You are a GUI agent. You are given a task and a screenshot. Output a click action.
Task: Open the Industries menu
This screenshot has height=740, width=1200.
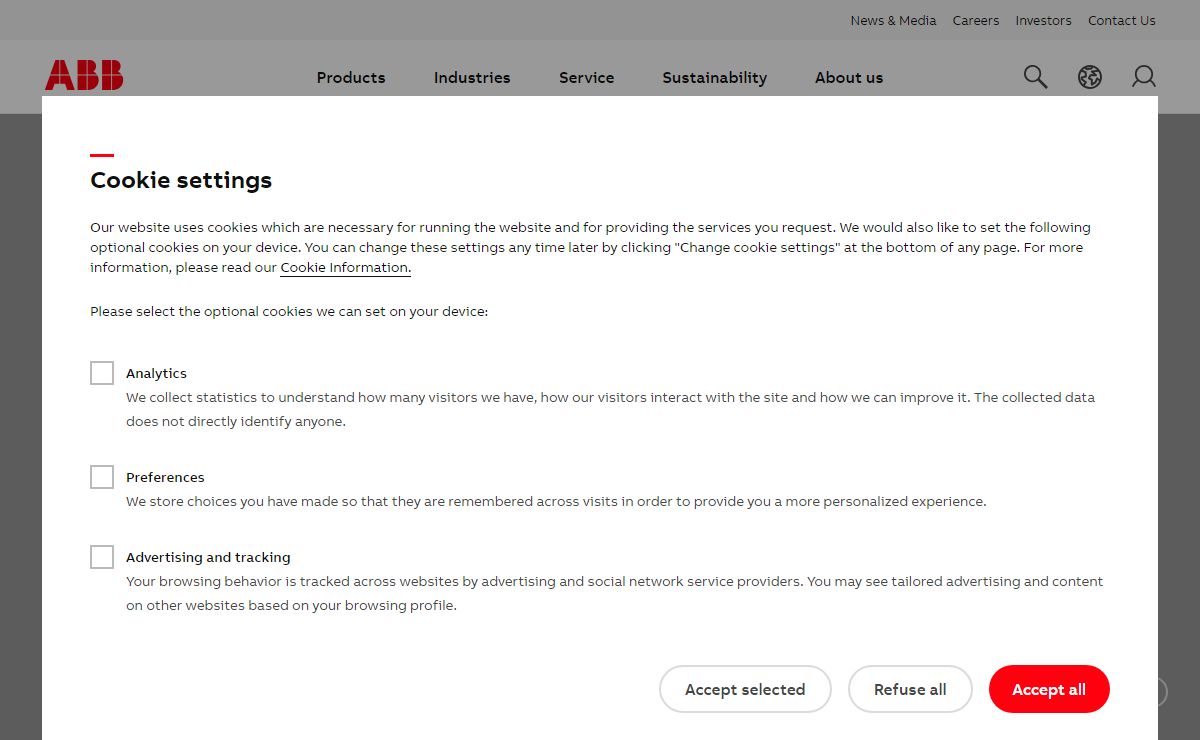[x=472, y=77]
